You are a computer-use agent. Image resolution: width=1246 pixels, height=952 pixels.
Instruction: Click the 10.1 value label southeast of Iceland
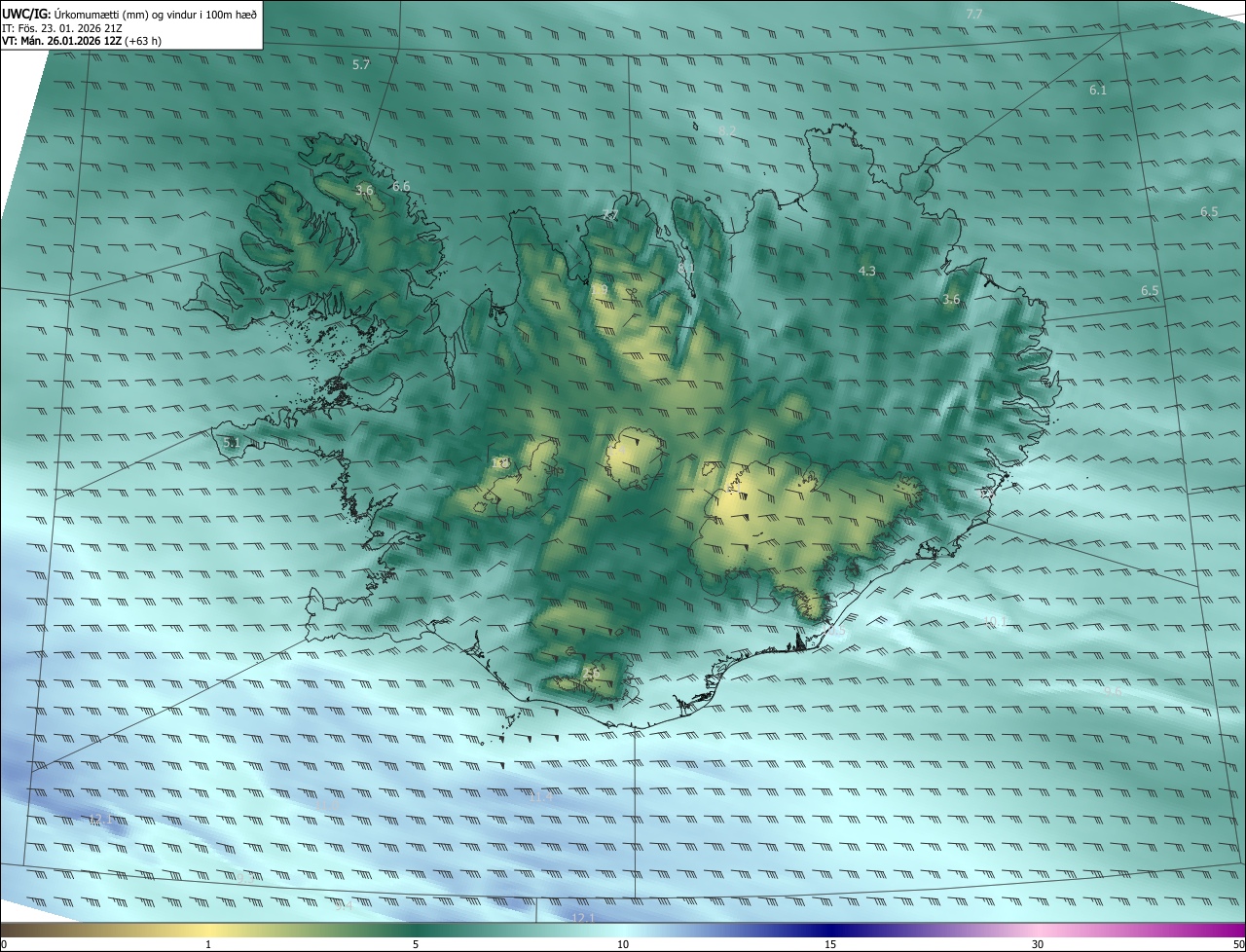click(996, 621)
